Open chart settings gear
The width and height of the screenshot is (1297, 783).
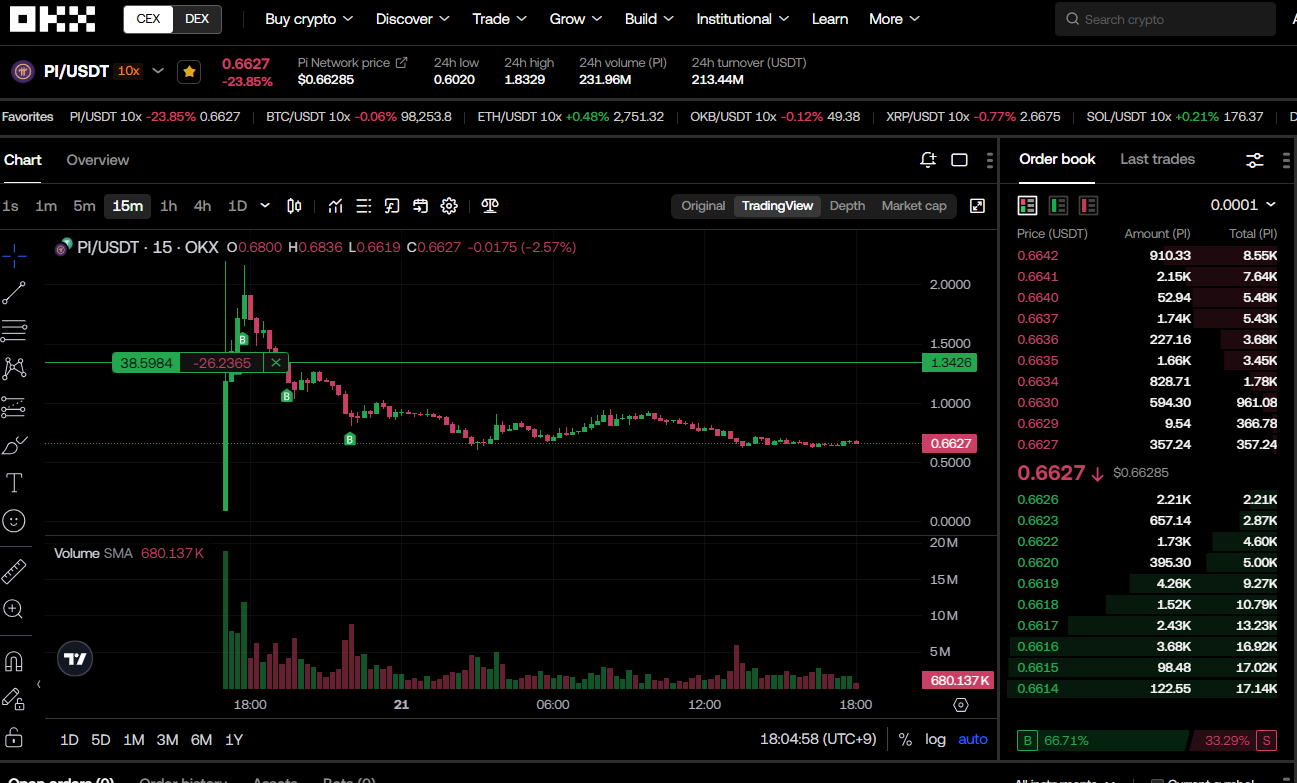pyautogui.click(x=449, y=206)
